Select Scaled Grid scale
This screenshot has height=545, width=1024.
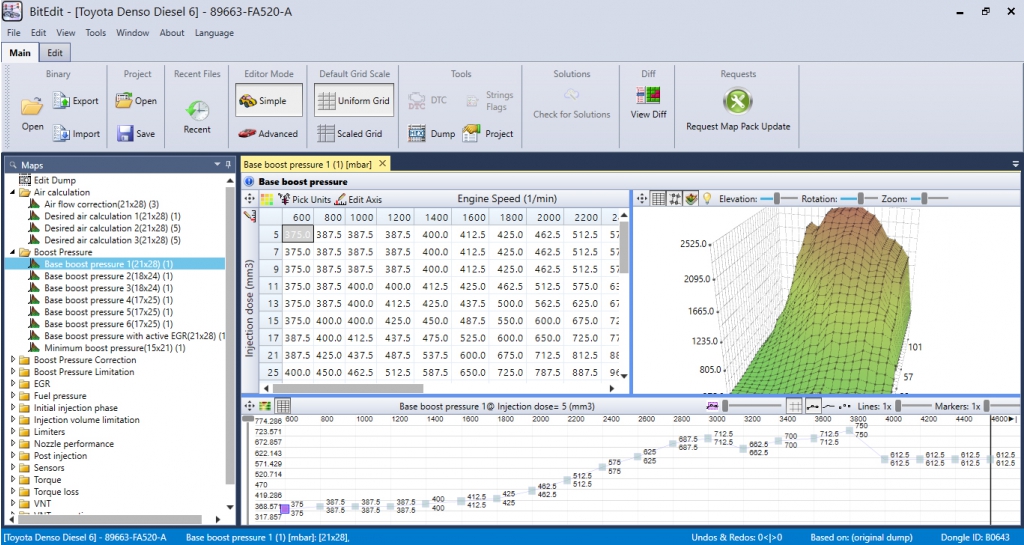pos(350,133)
